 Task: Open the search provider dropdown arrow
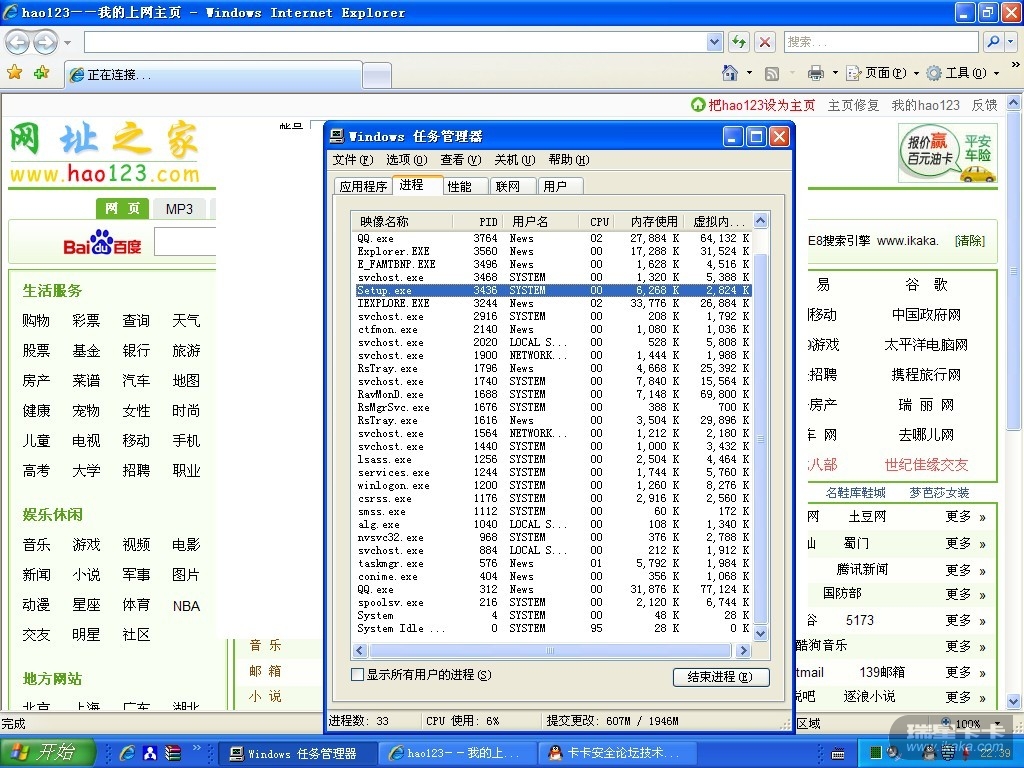tap(1010, 42)
